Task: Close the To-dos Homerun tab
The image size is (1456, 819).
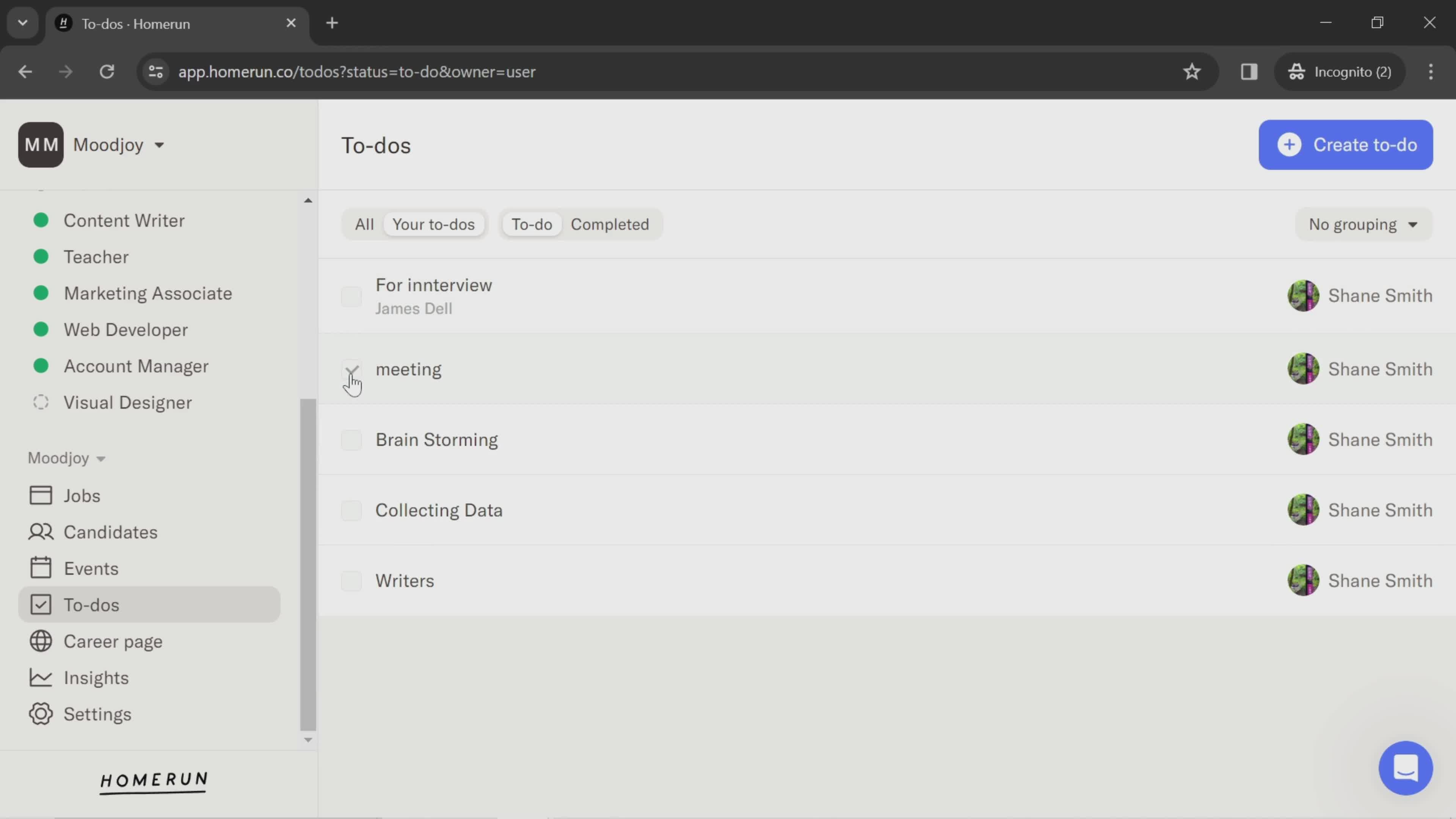Action: tap(291, 23)
